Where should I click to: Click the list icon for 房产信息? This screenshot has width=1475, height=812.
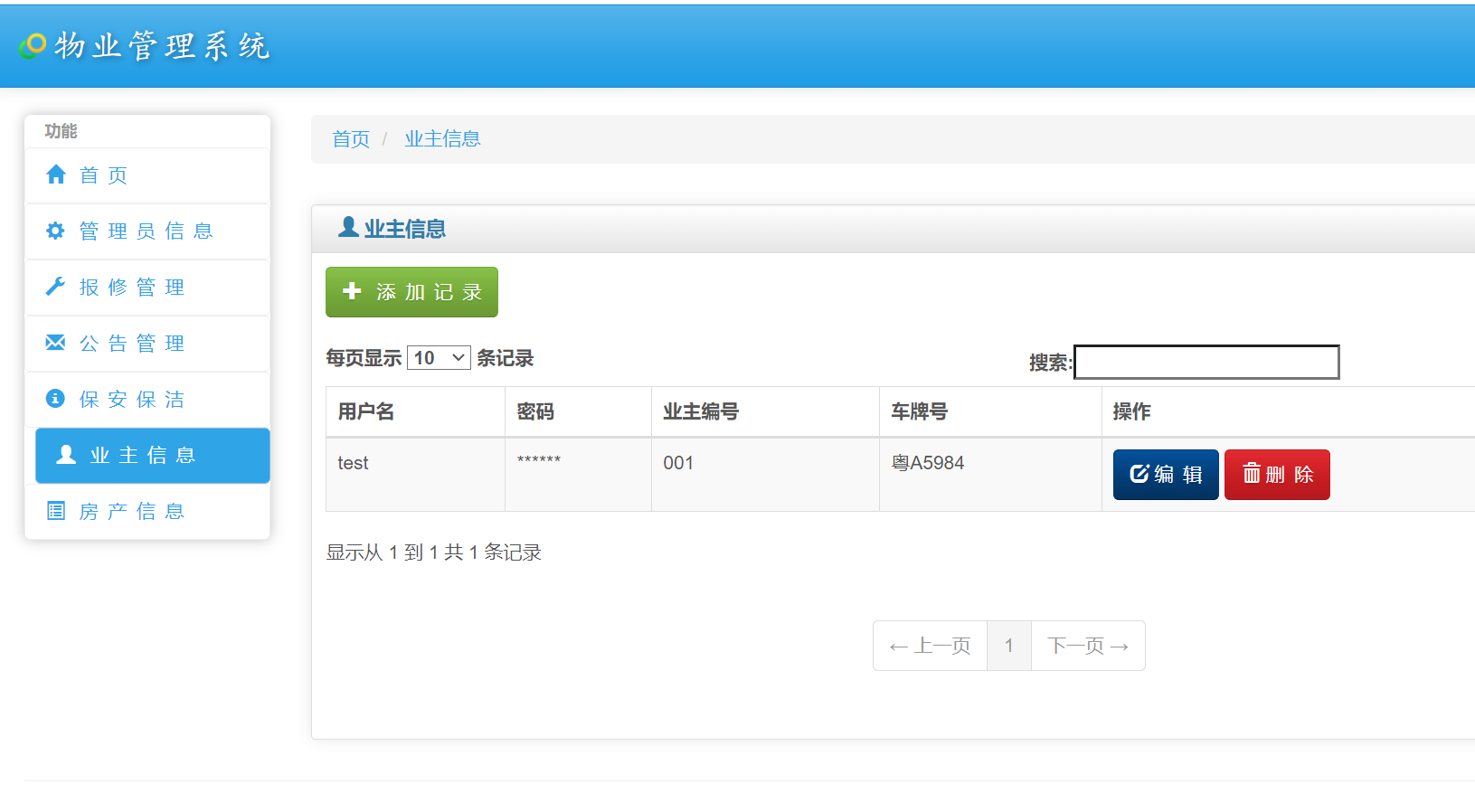(x=56, y=511)
